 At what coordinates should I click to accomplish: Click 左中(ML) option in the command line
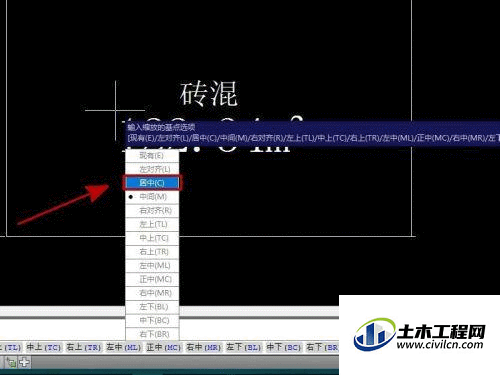124,347
